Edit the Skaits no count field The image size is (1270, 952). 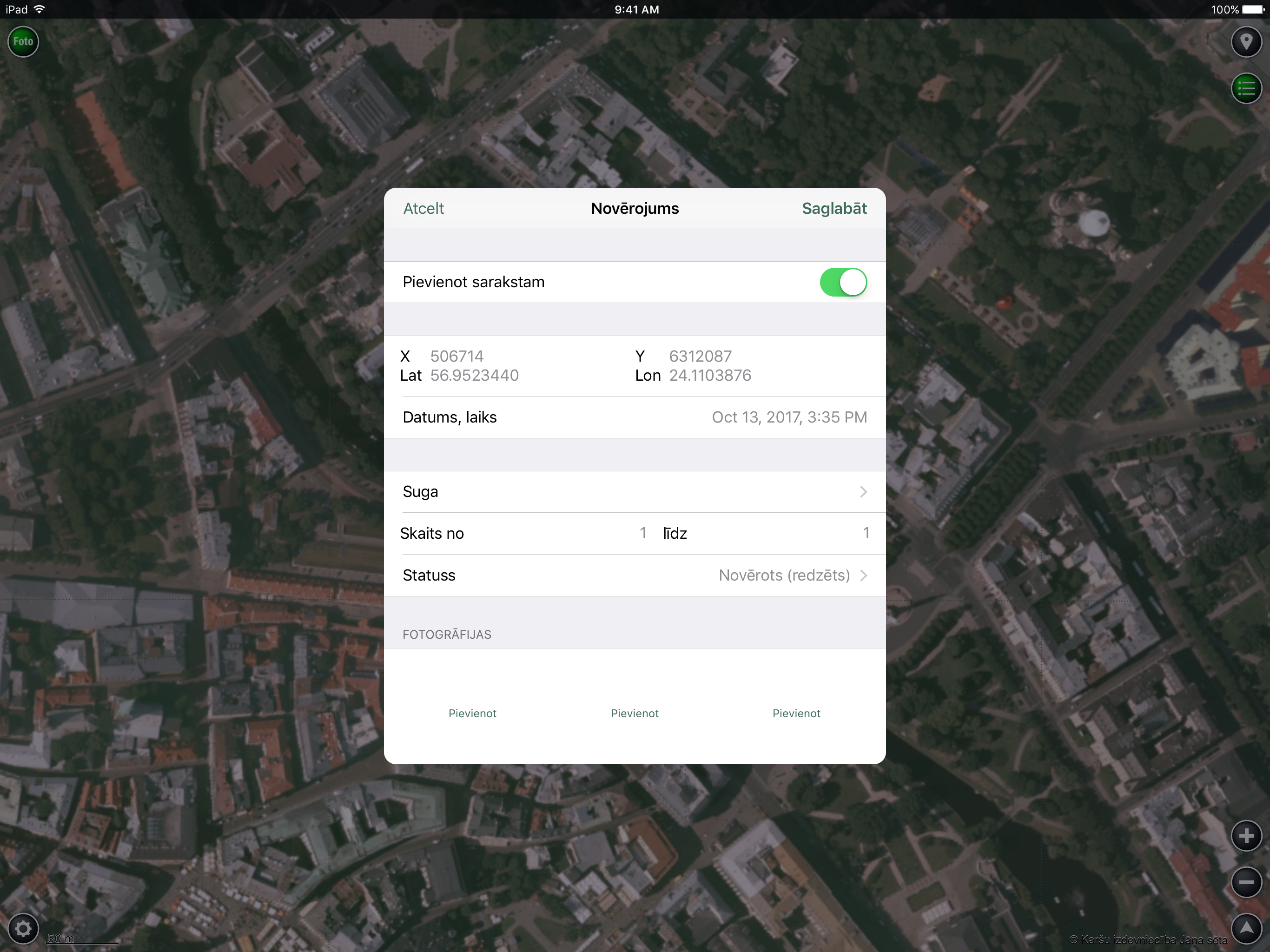tap(642, 533)
